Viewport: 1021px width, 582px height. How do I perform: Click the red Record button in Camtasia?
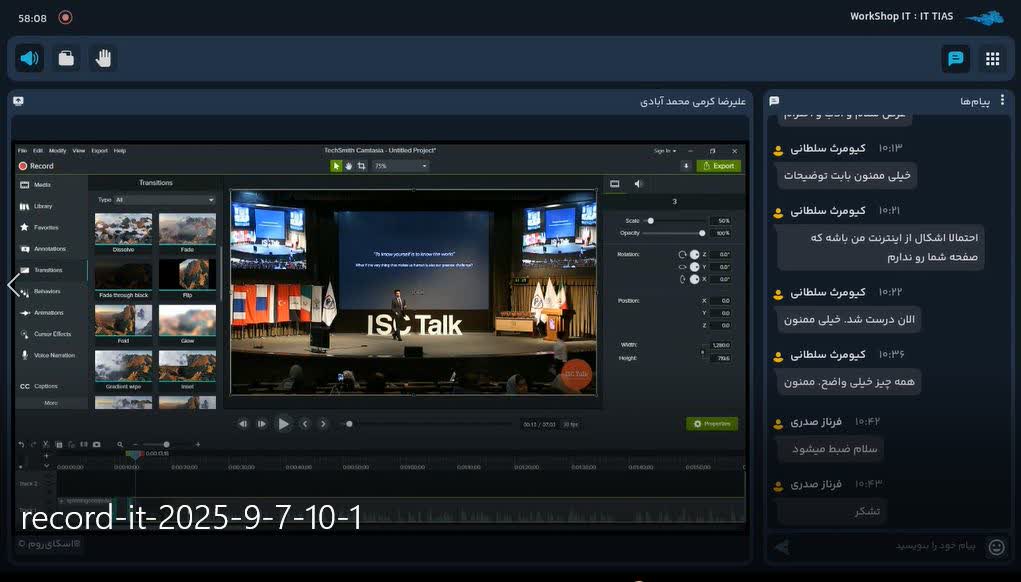[x=36, y=166]
